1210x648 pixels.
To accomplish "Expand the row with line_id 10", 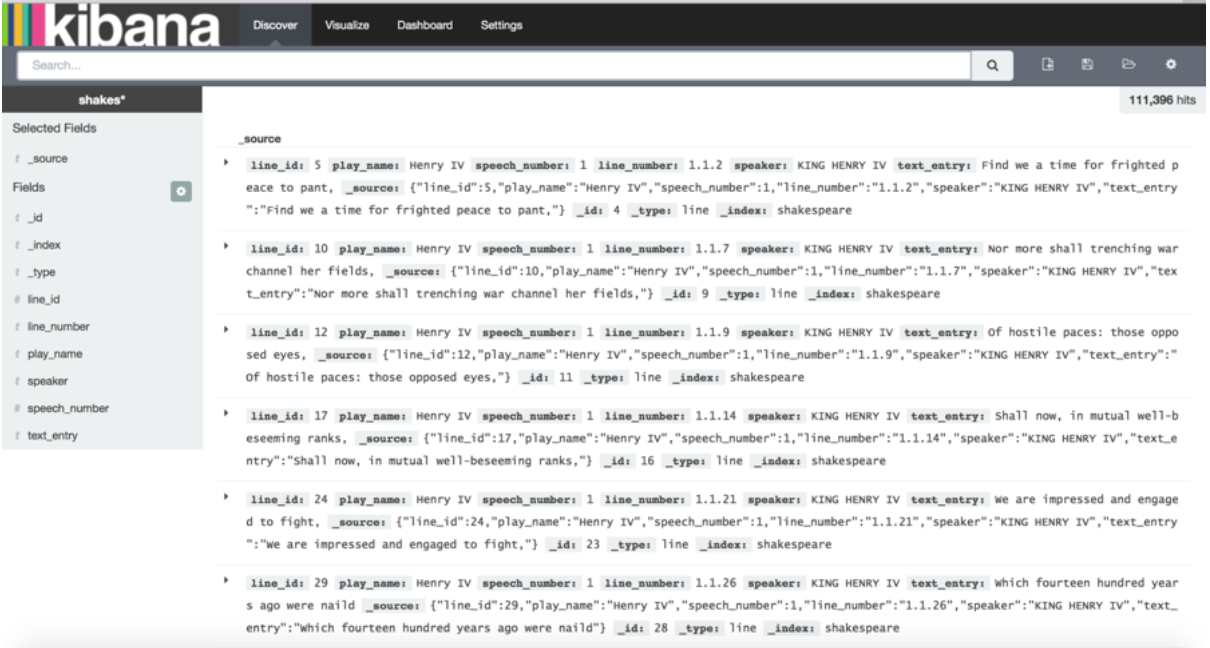I will click(x=225, y=245).
